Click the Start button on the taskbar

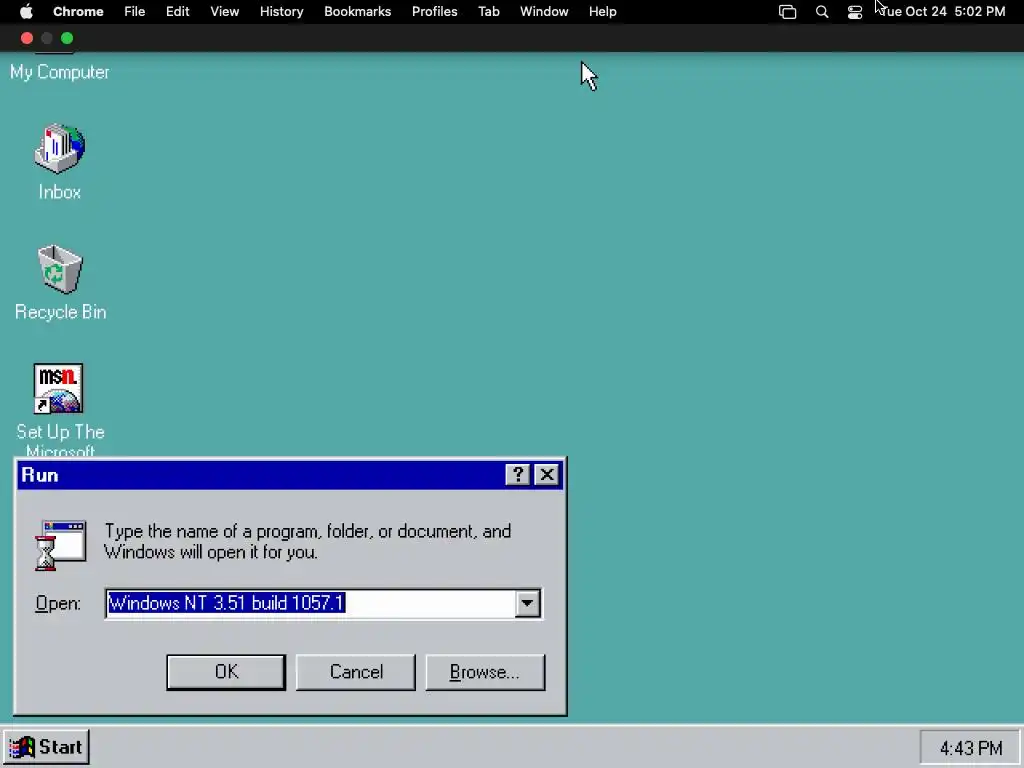[x=46, y=747]
